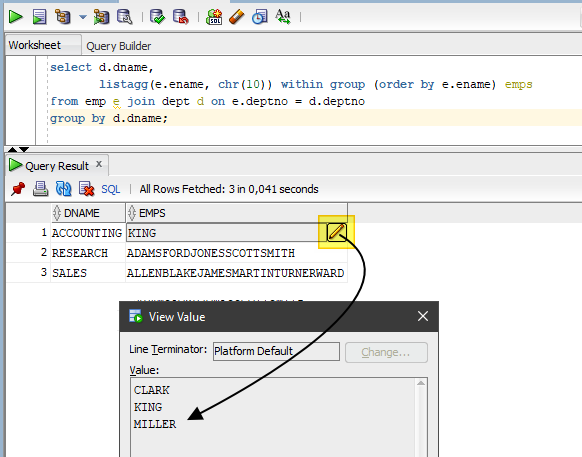
Task: Click inside the Value text area
Action: [273, 418]
